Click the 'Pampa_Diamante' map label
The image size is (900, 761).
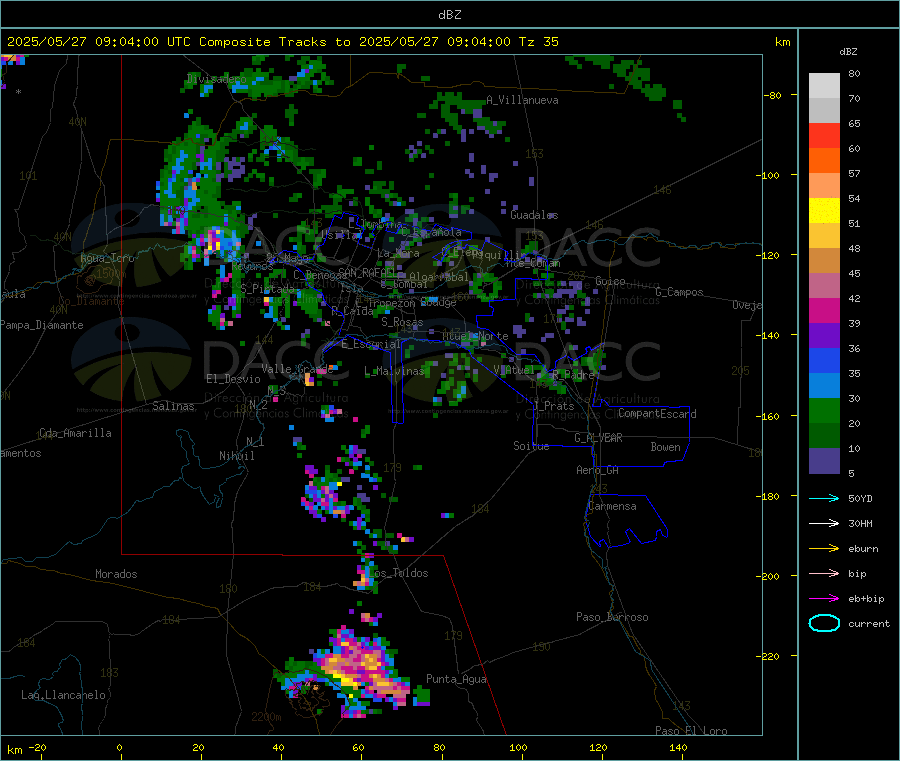(x=41, y=325)
